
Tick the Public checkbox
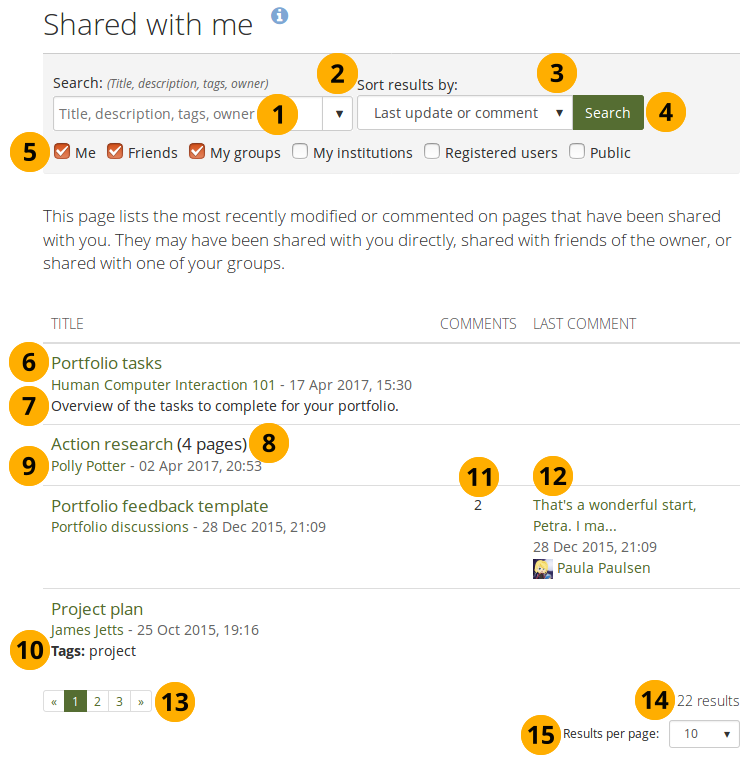(577, 153)
